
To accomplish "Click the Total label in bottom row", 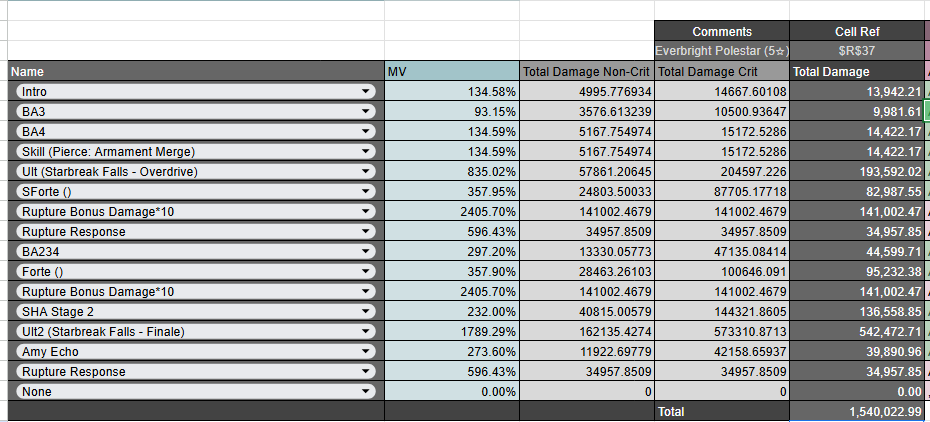I will tap(722, 411).
